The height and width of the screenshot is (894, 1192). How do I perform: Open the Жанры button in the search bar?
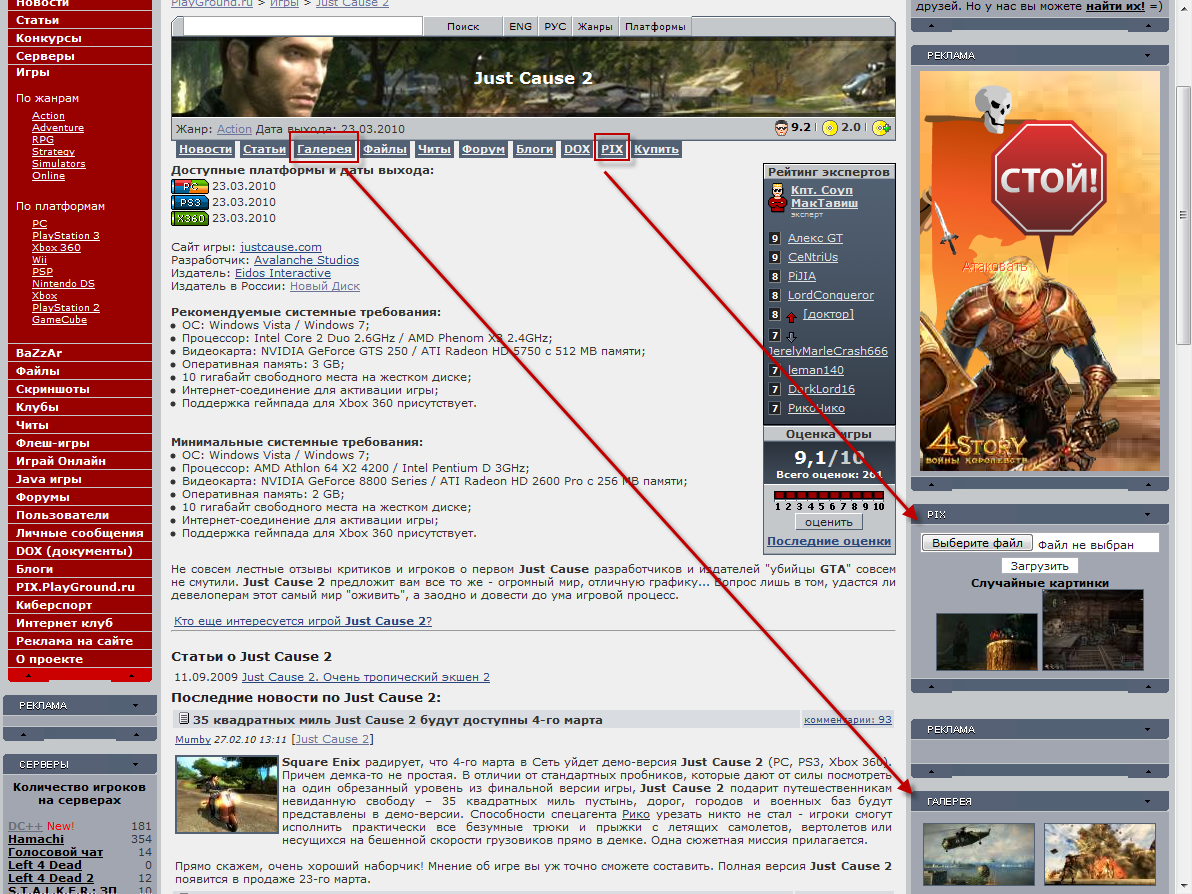point(595,27)
